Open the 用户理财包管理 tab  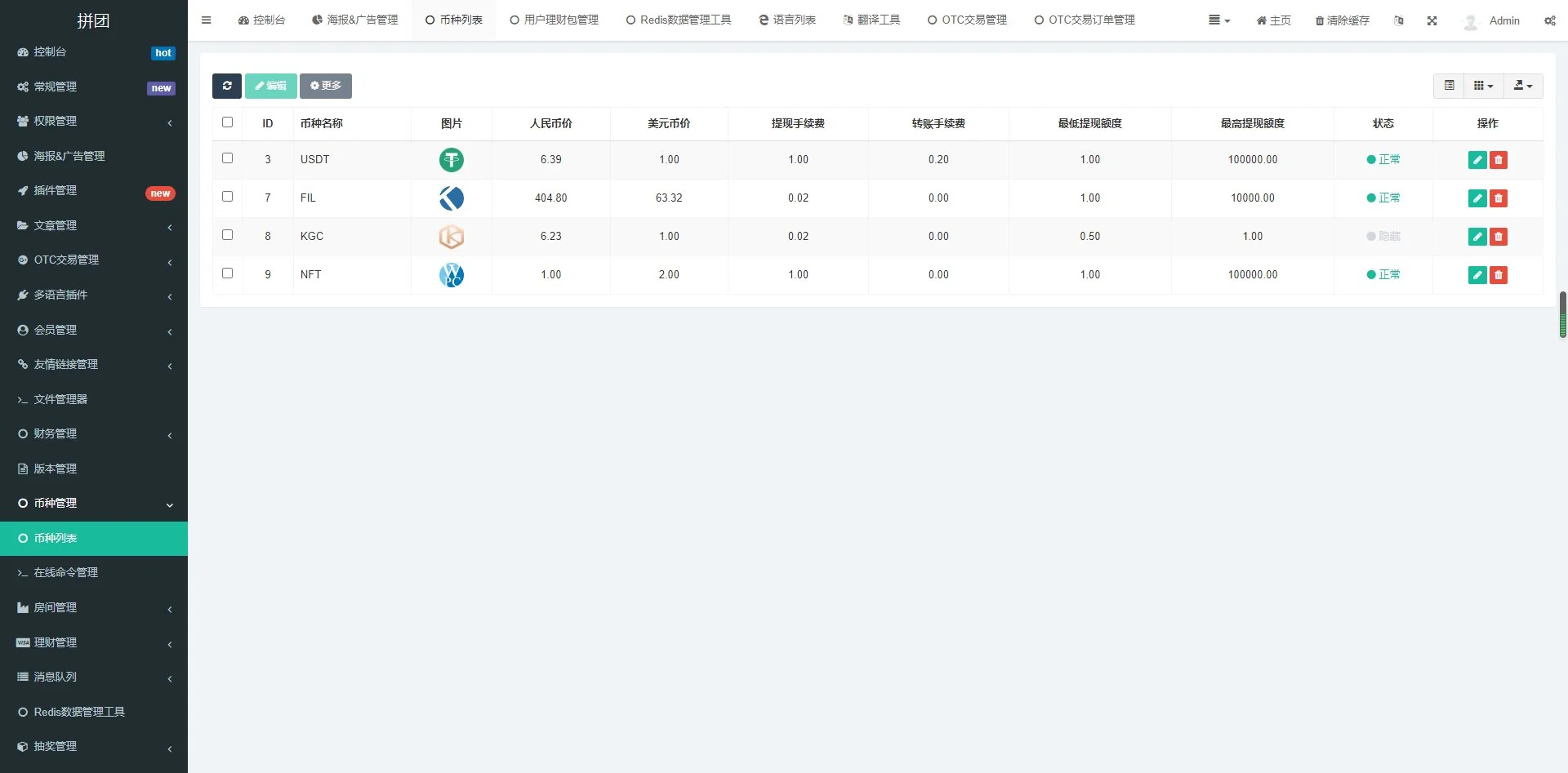(554, 20)
